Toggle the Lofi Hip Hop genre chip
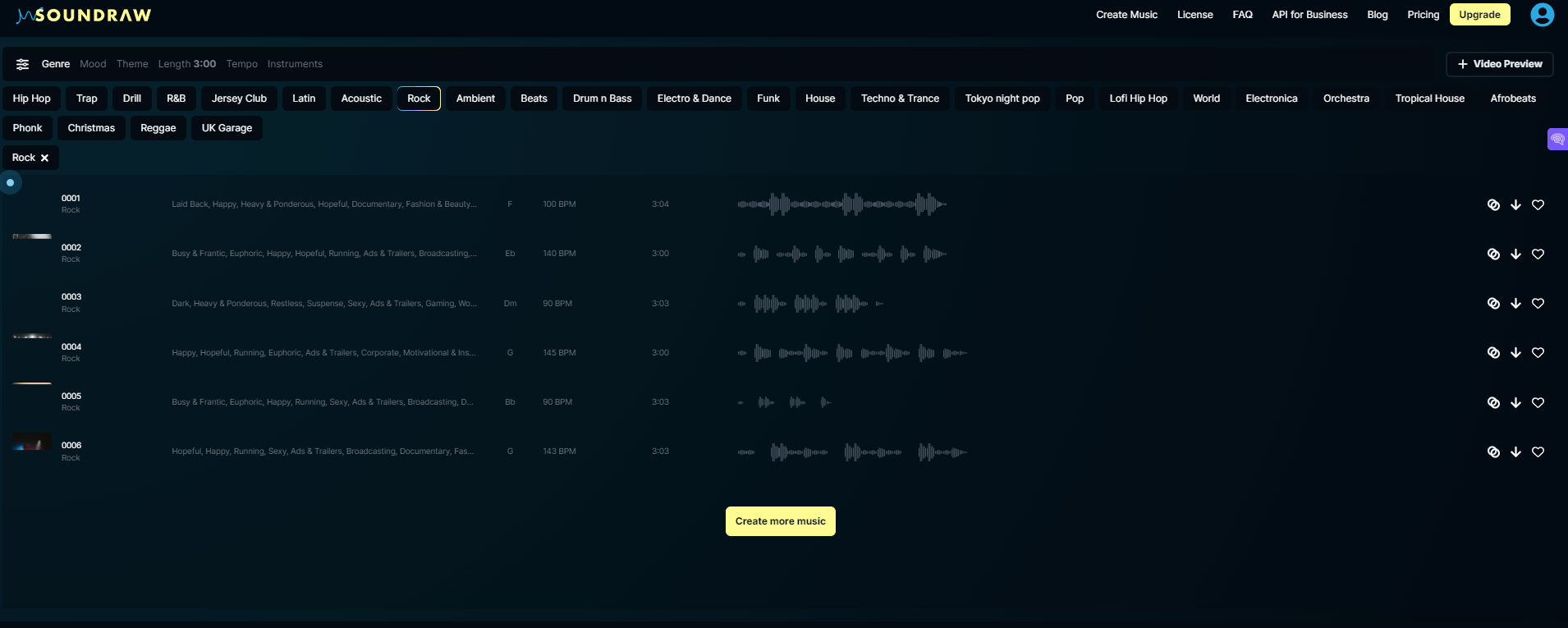The image size is (1568, 628). tap(1138, 99)
